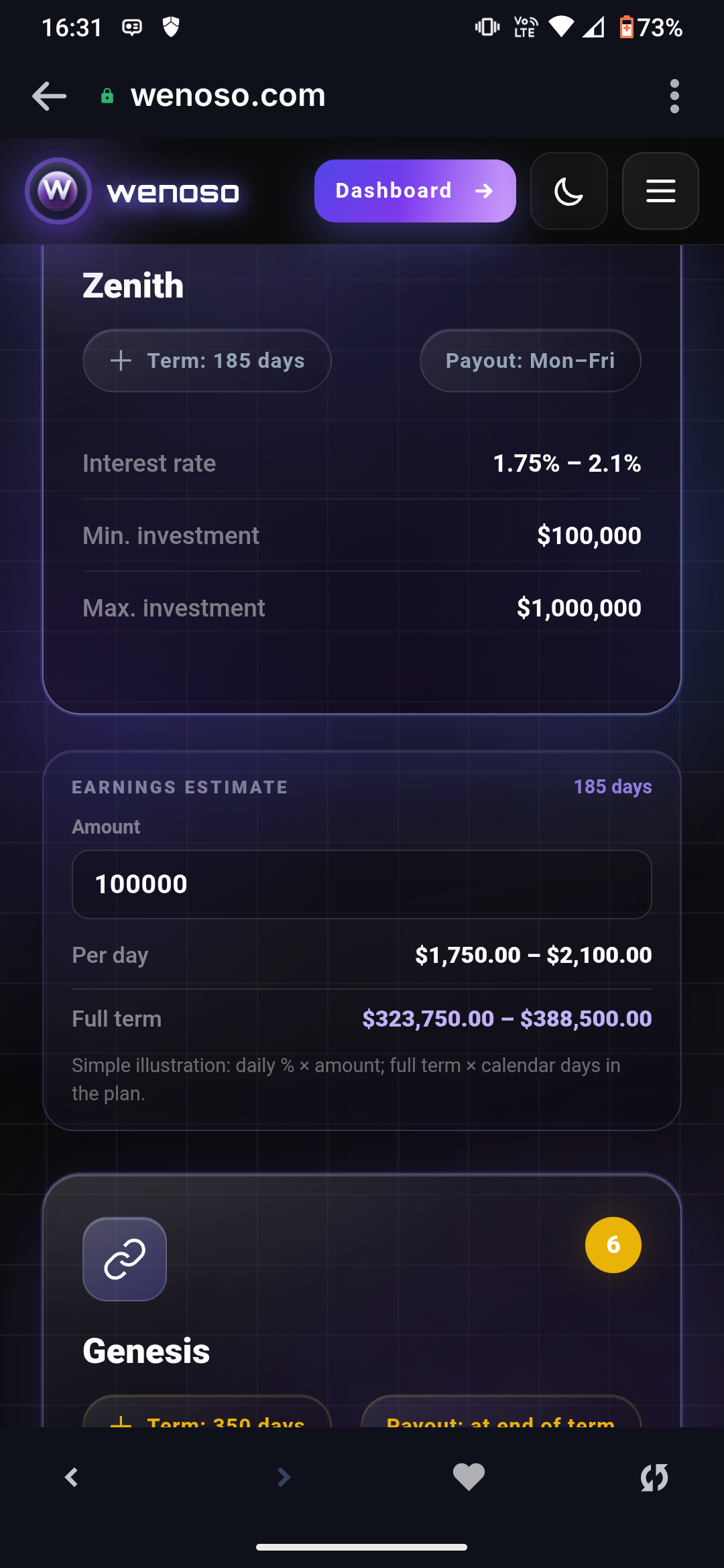This screenshot has width=724, height=1568.
Task: Expand the Term: 350 days pill
Action: point(207,1413)
